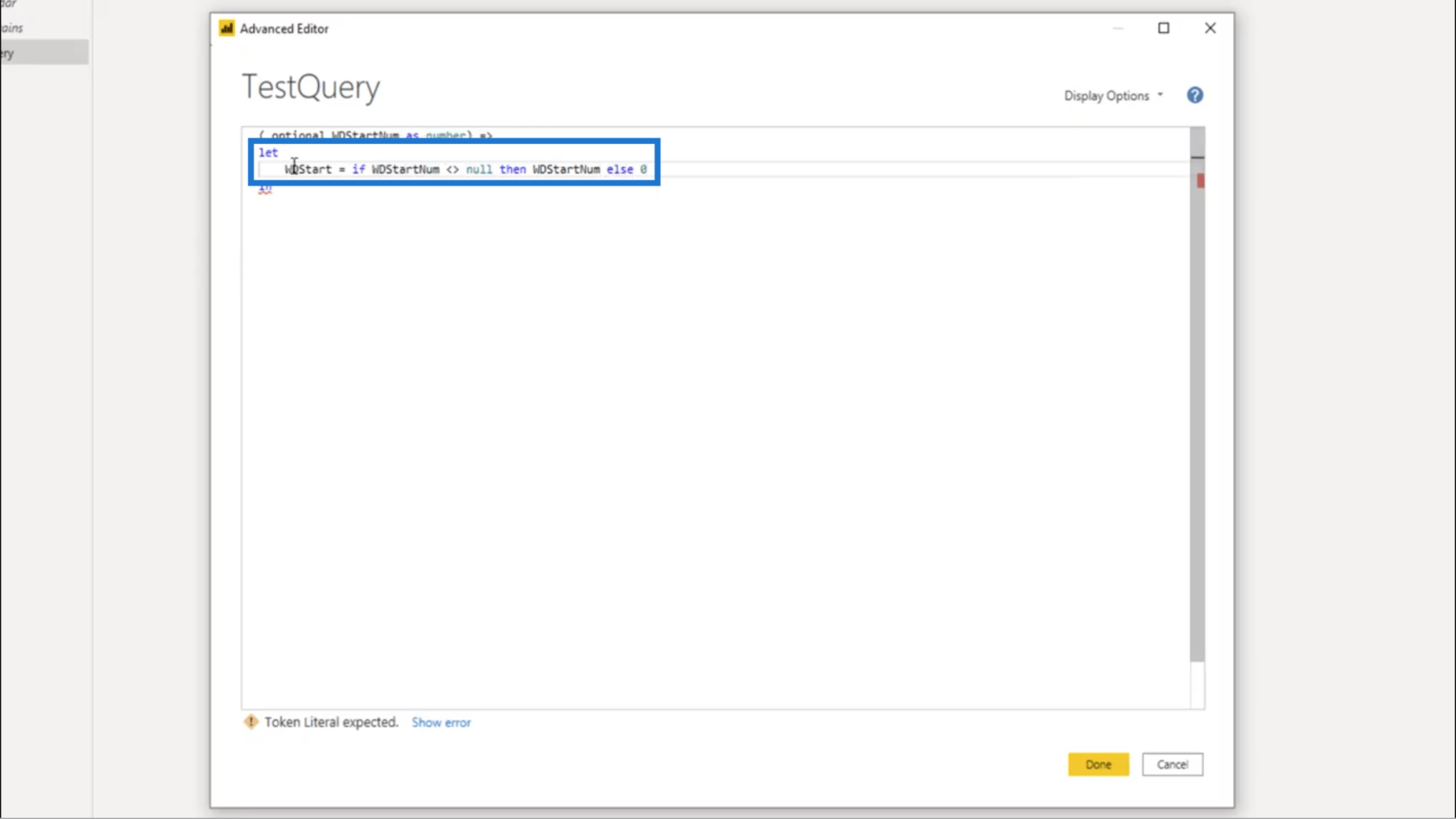The image size is (1456, 819).
Task: Maximize the Advanced Editor window
Action: tap(1163, 28)
